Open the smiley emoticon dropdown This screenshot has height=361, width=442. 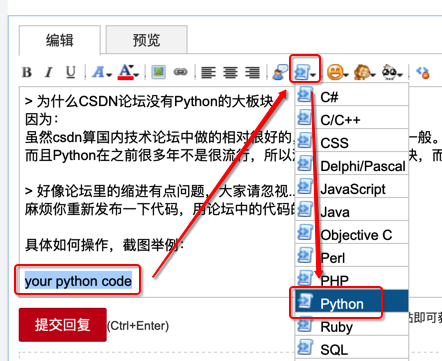point(337,72)
